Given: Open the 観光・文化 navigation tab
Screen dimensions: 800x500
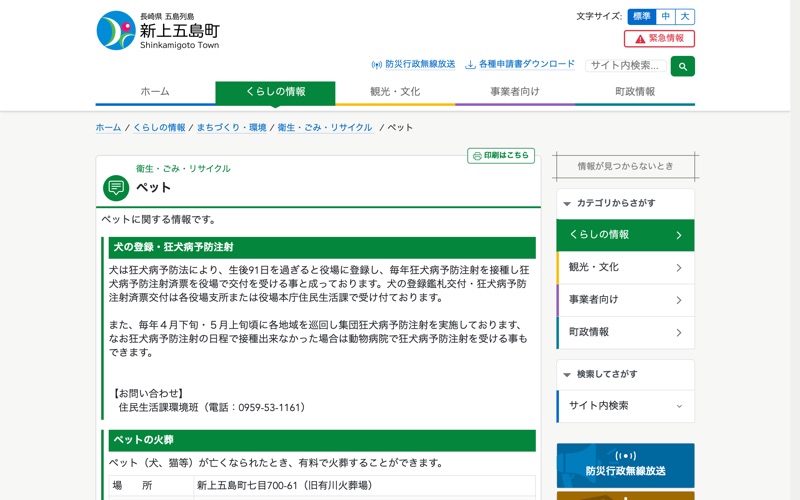Looking at the screenshot, I should (x=395, y=92).
